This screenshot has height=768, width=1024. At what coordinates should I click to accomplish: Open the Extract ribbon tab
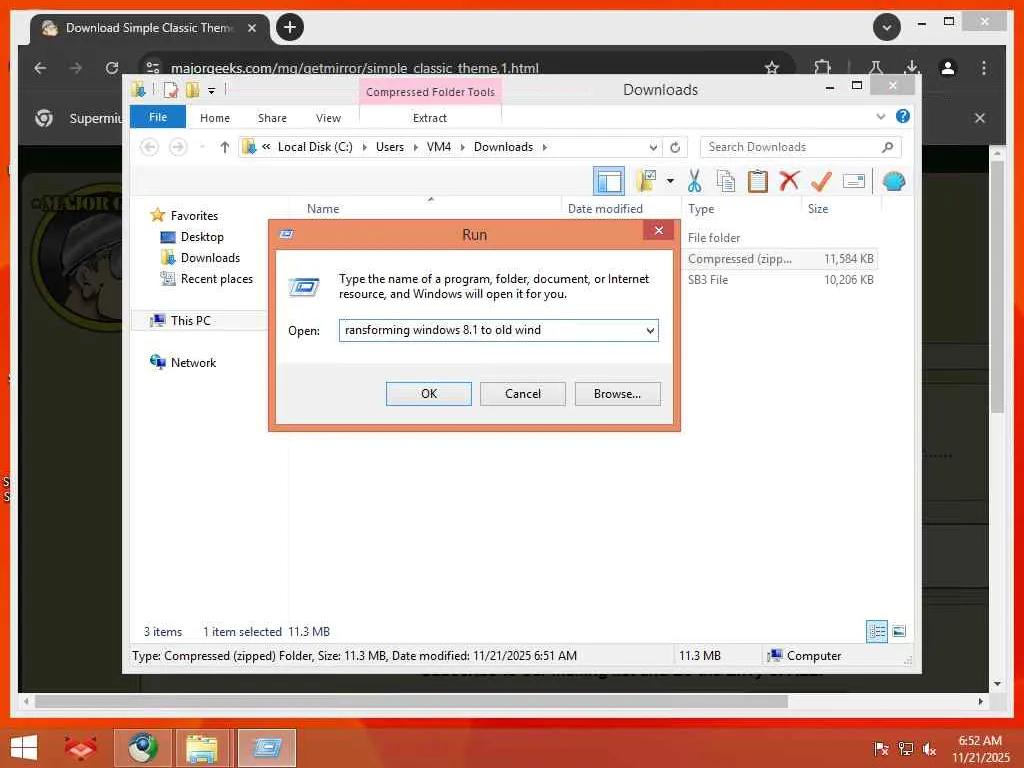pyautogui.click(x=430, y=118)
